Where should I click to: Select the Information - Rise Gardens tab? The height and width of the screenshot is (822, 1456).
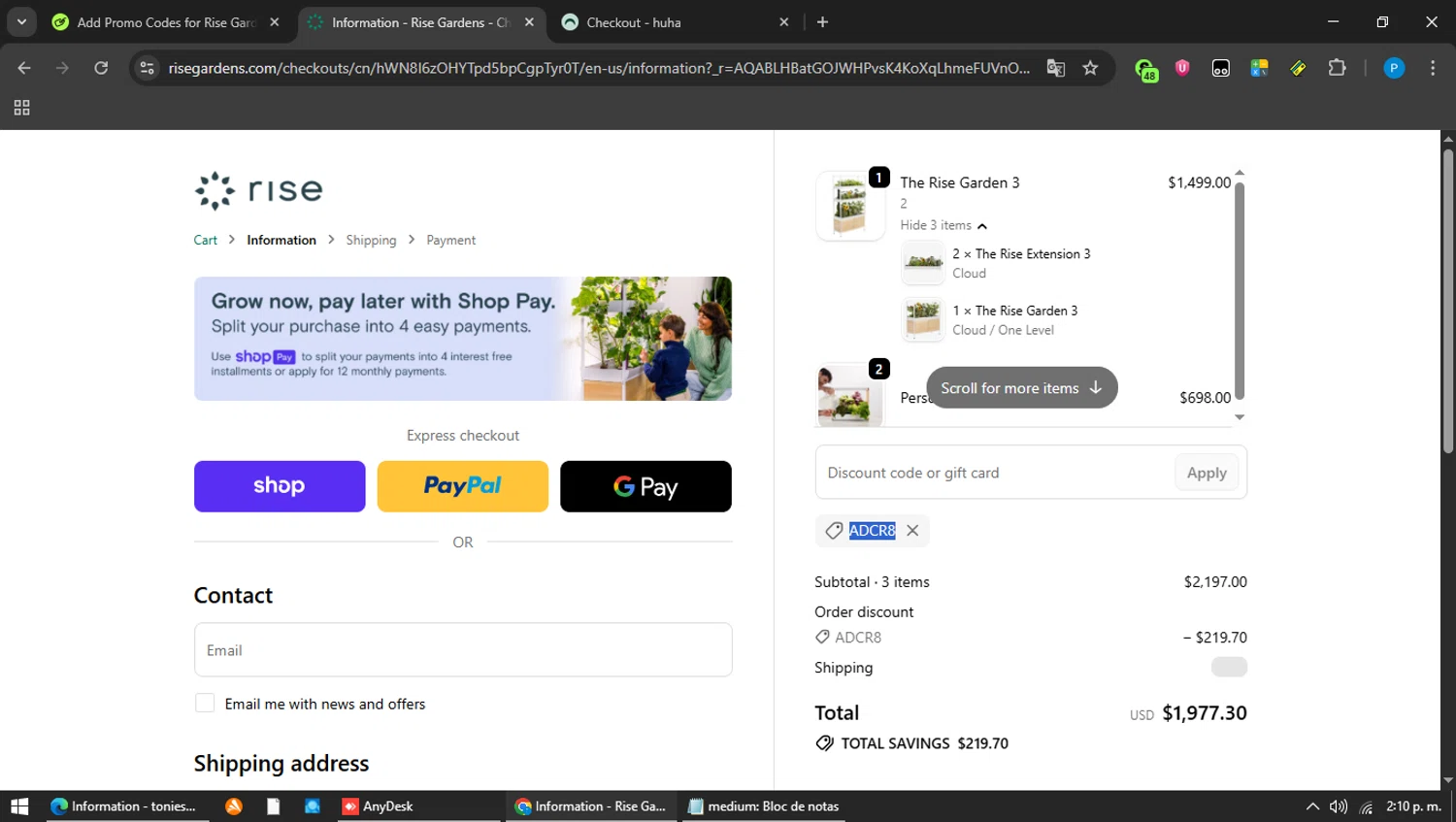tap(419, 22)
